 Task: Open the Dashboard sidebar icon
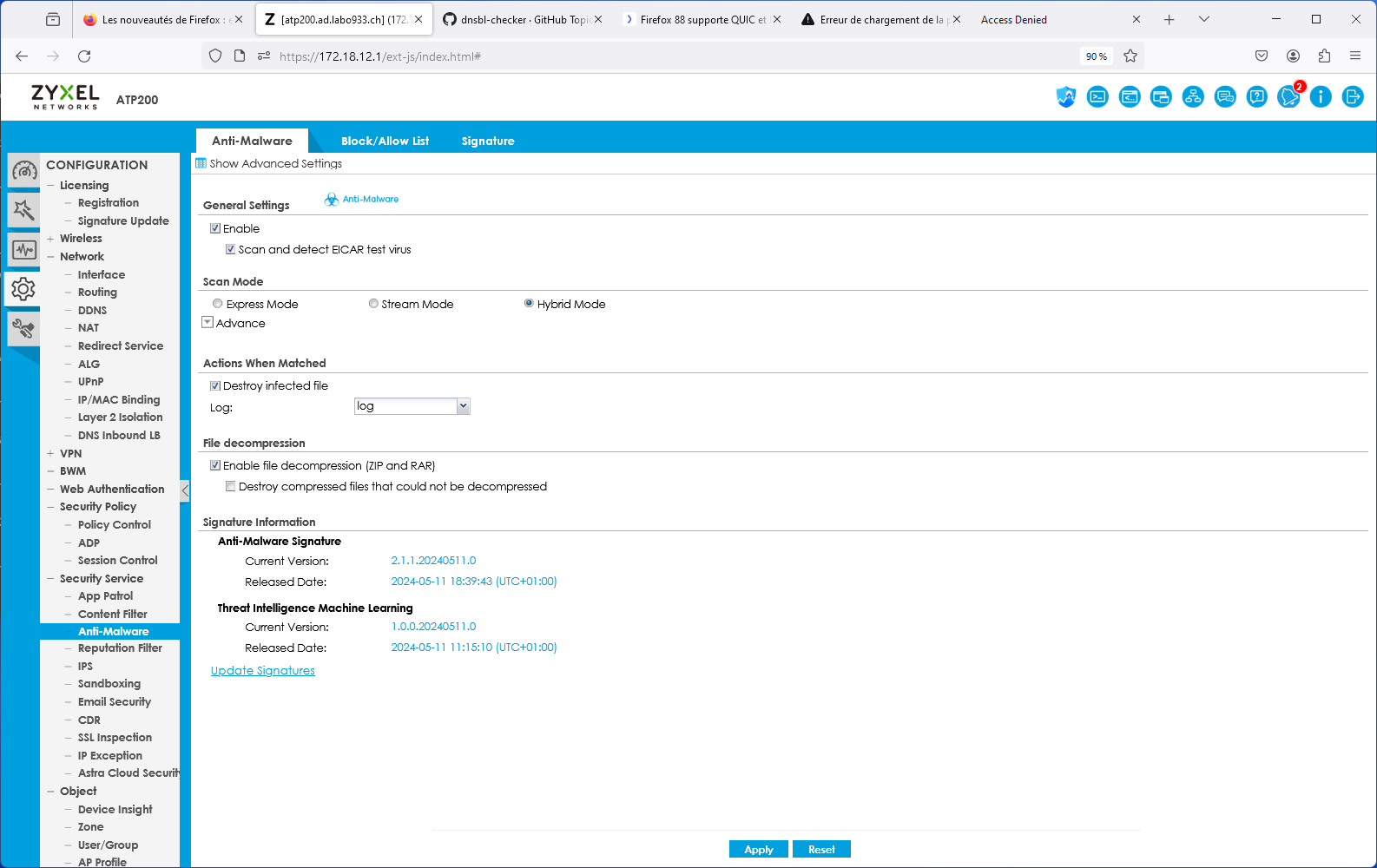pyautogui.click(x=23, y=170)
